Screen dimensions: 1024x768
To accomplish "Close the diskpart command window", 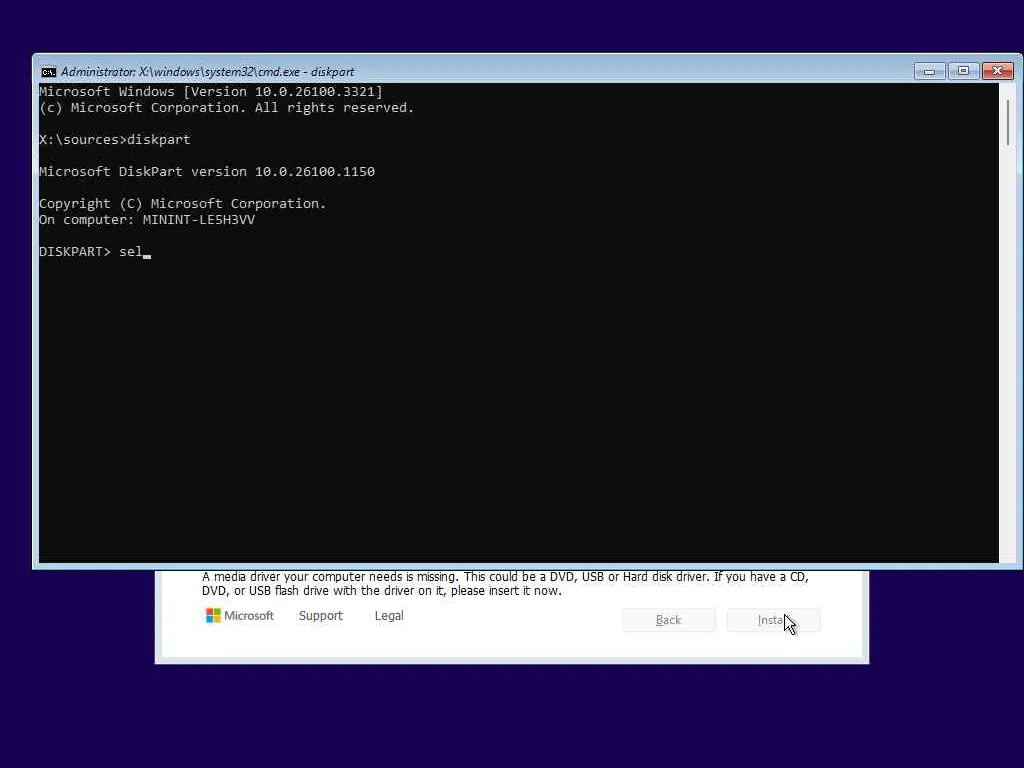I will pos(998,71).
